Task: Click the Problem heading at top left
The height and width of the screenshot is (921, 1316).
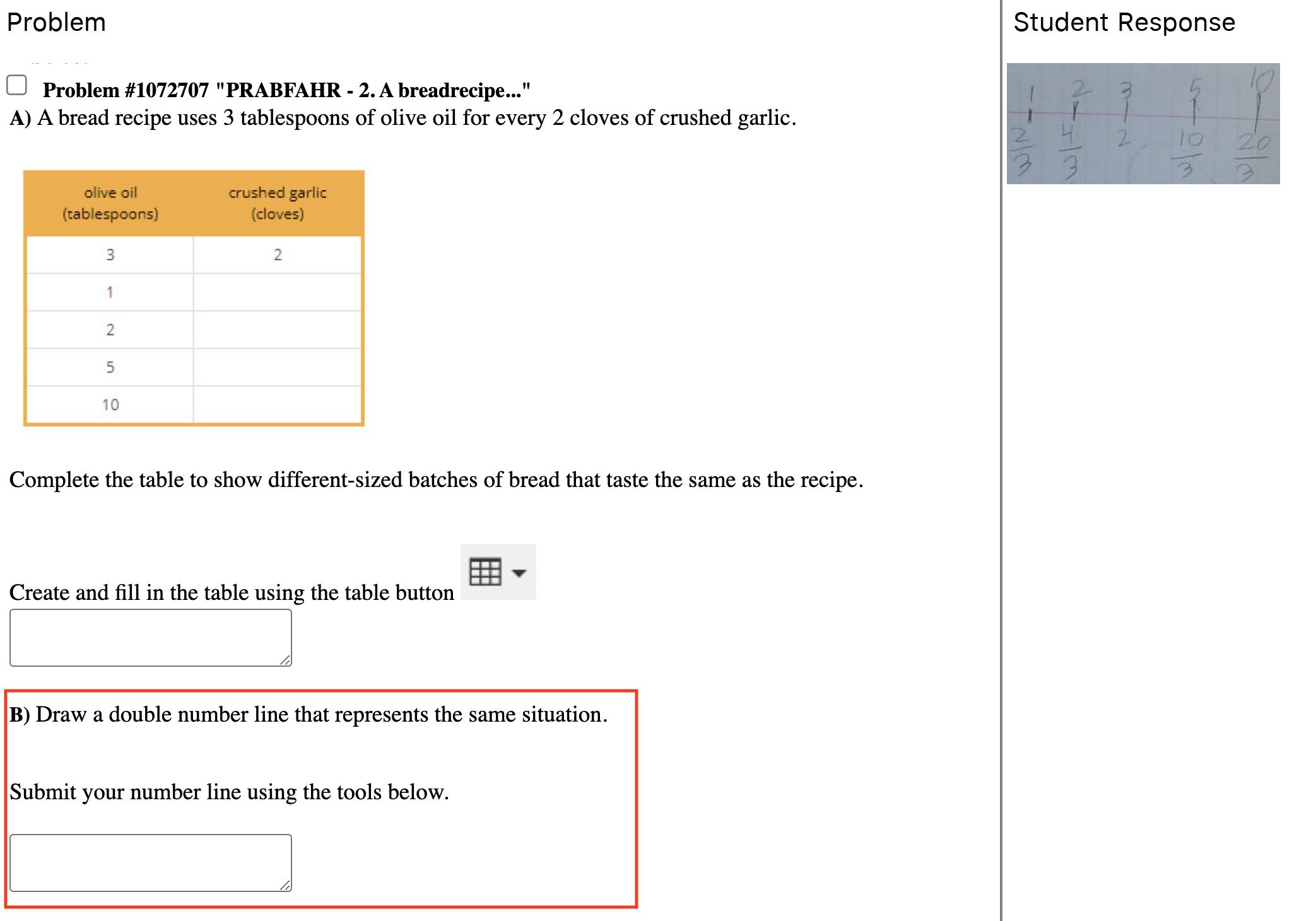Action: click(56, 23)
